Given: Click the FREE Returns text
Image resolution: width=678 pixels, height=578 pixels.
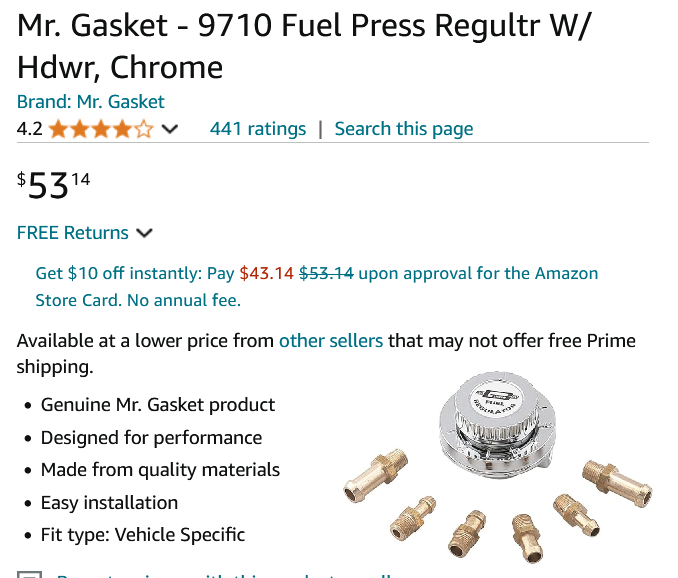Looking at the screenshot, I should 73,233.
